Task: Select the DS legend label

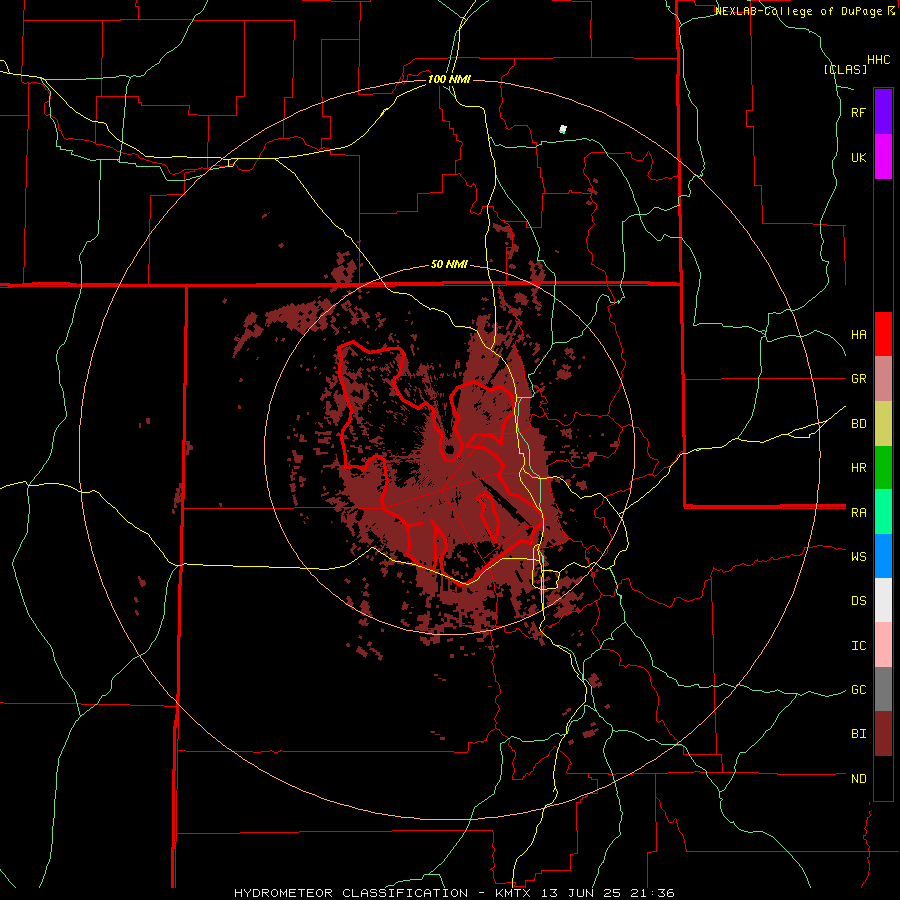Action: point(859,601)
